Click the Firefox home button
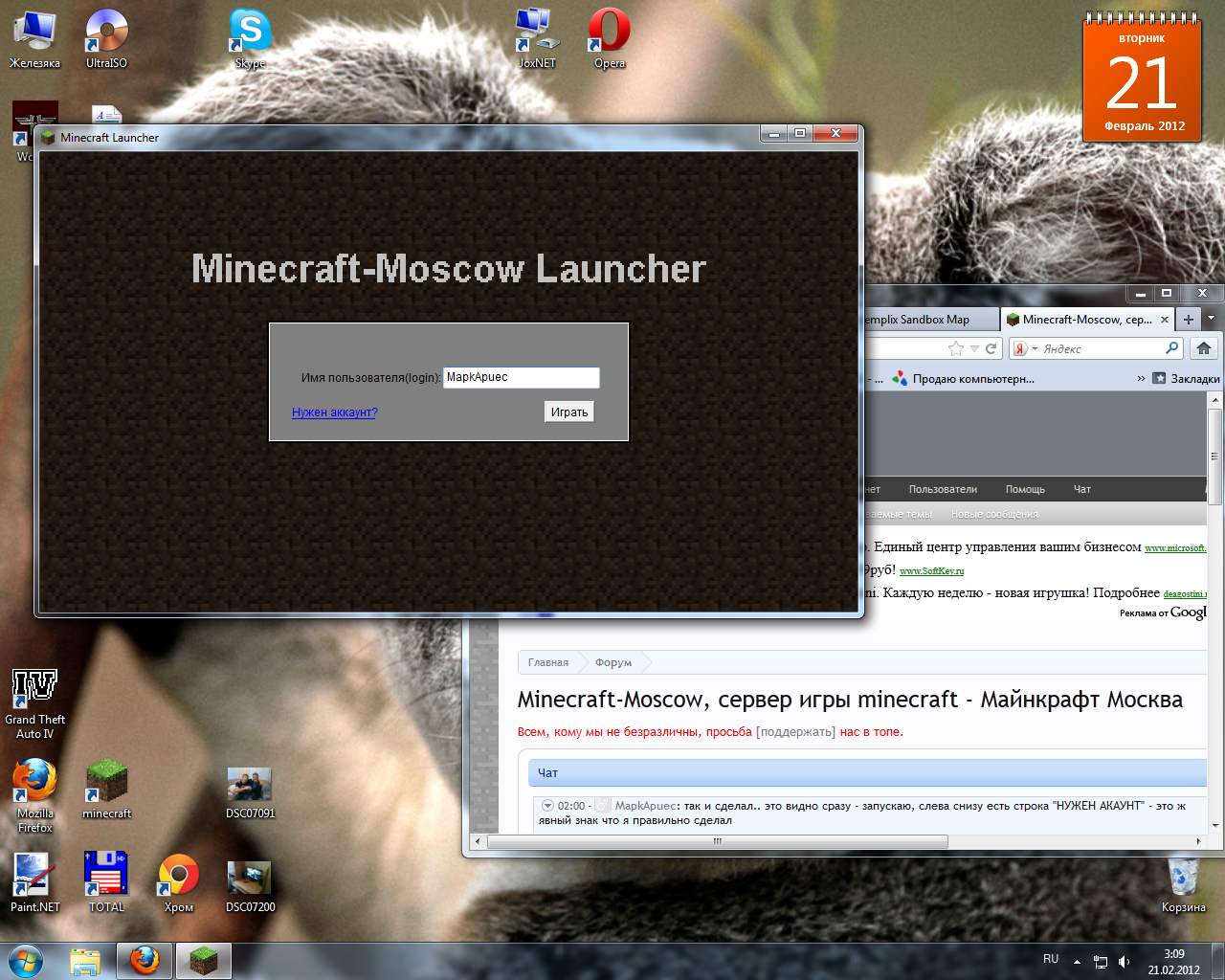The image size is (1225, 980). click(x=1204, y=348)
